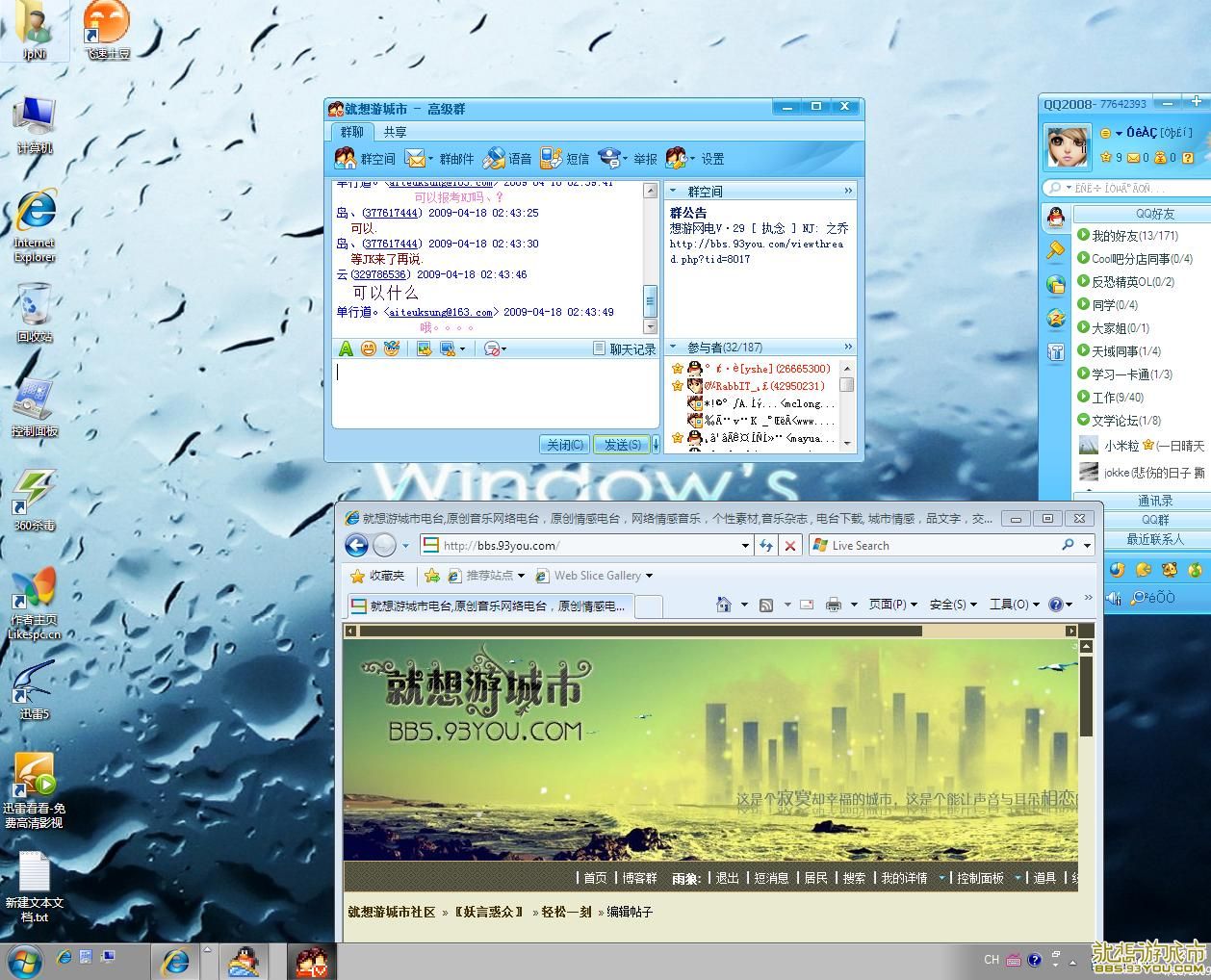Click the add to favorites bar star icon
The height and width of the screenshot is (980, 1211).
[x=432, y=576]
